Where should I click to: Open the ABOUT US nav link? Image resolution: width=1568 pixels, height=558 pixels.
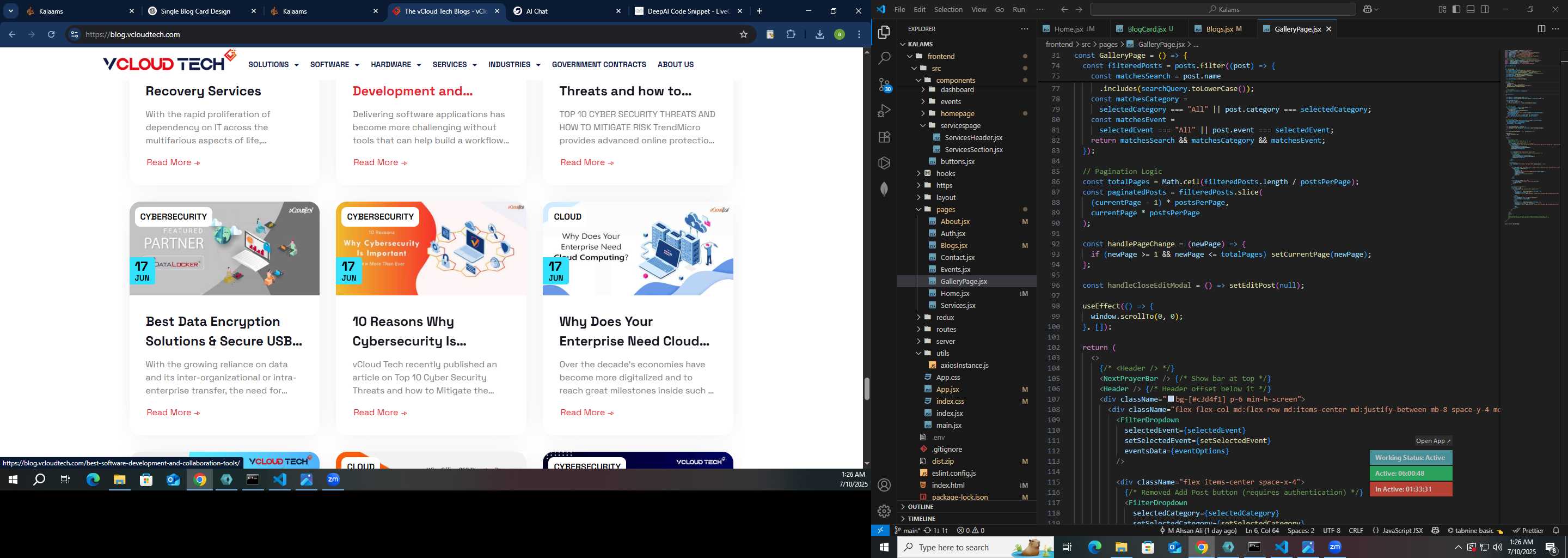tap(675, 64)
